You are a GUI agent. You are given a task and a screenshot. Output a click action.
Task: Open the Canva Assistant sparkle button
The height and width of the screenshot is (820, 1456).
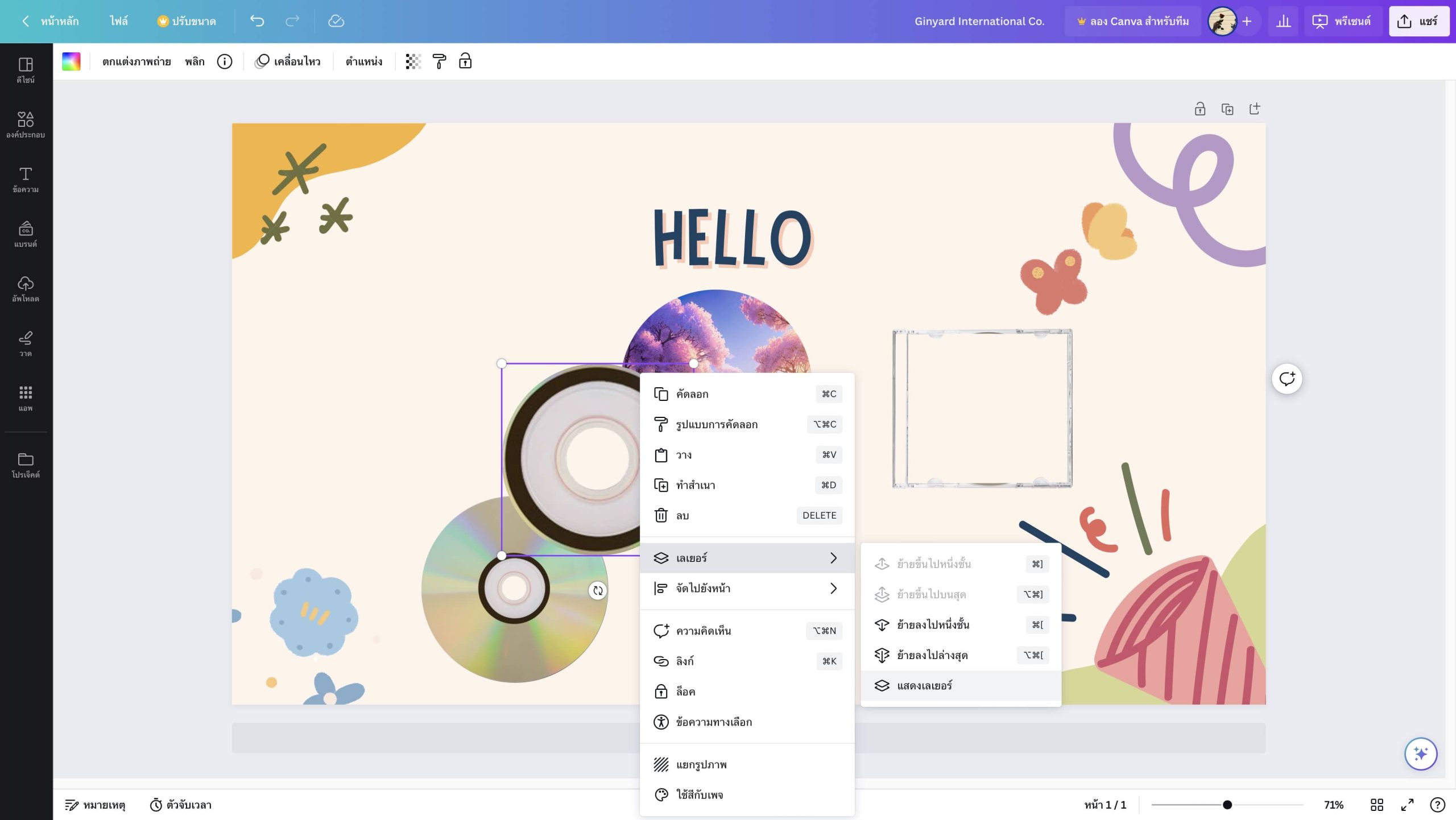point(1420,754)
